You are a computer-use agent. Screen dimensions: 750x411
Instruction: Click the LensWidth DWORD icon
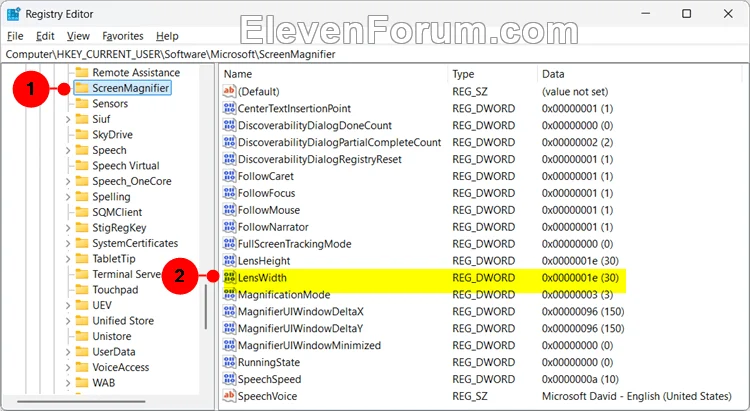tap(230, 278)
